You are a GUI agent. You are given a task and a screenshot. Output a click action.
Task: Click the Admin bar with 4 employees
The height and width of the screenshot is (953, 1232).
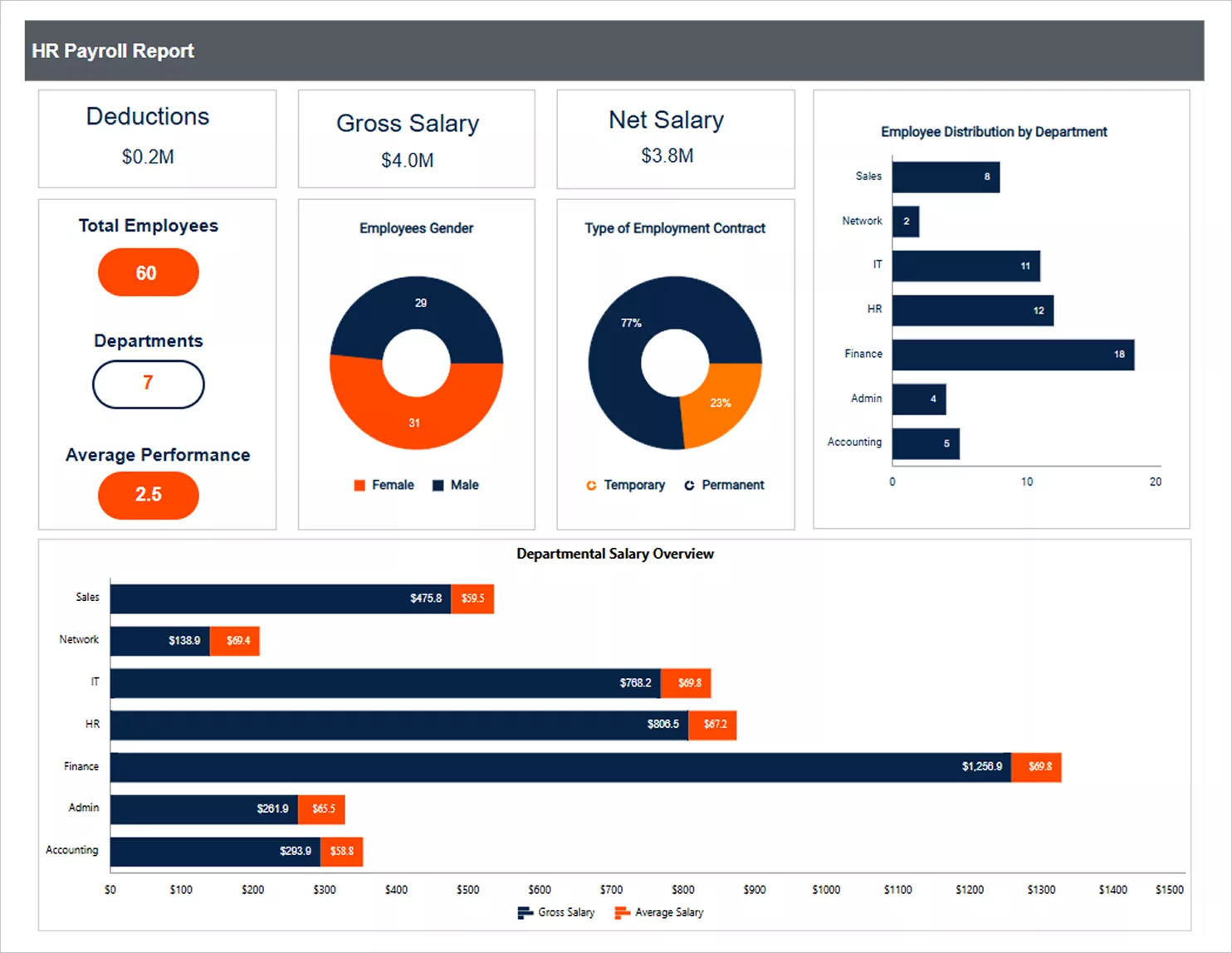[919, 399]
